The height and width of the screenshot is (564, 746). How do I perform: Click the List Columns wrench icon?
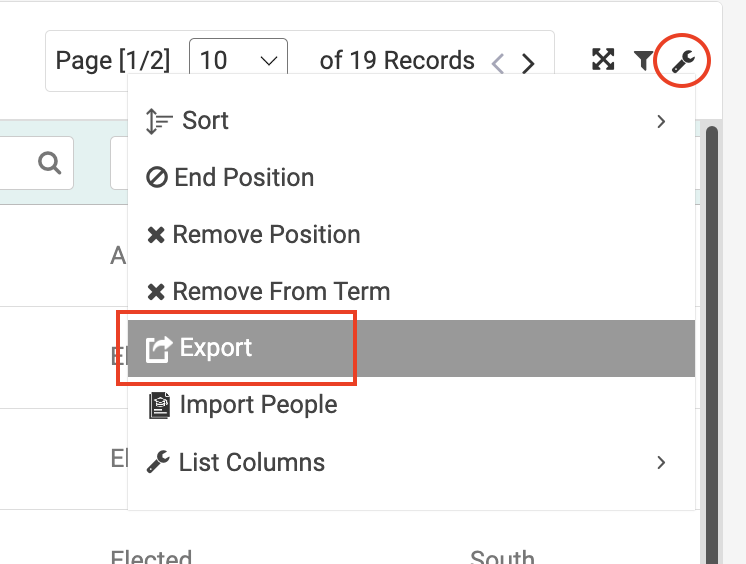click(158, 462)
